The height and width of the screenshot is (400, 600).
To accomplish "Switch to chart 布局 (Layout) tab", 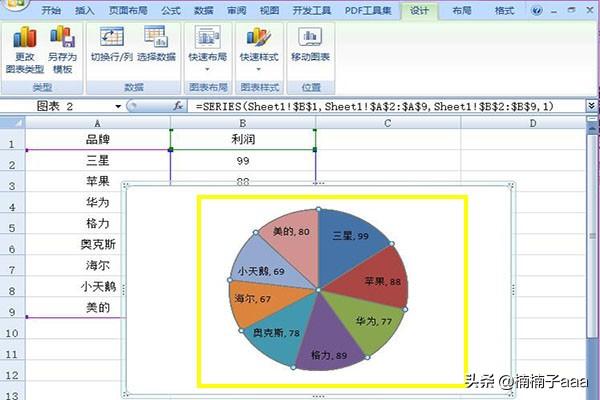I will [461, 10].
